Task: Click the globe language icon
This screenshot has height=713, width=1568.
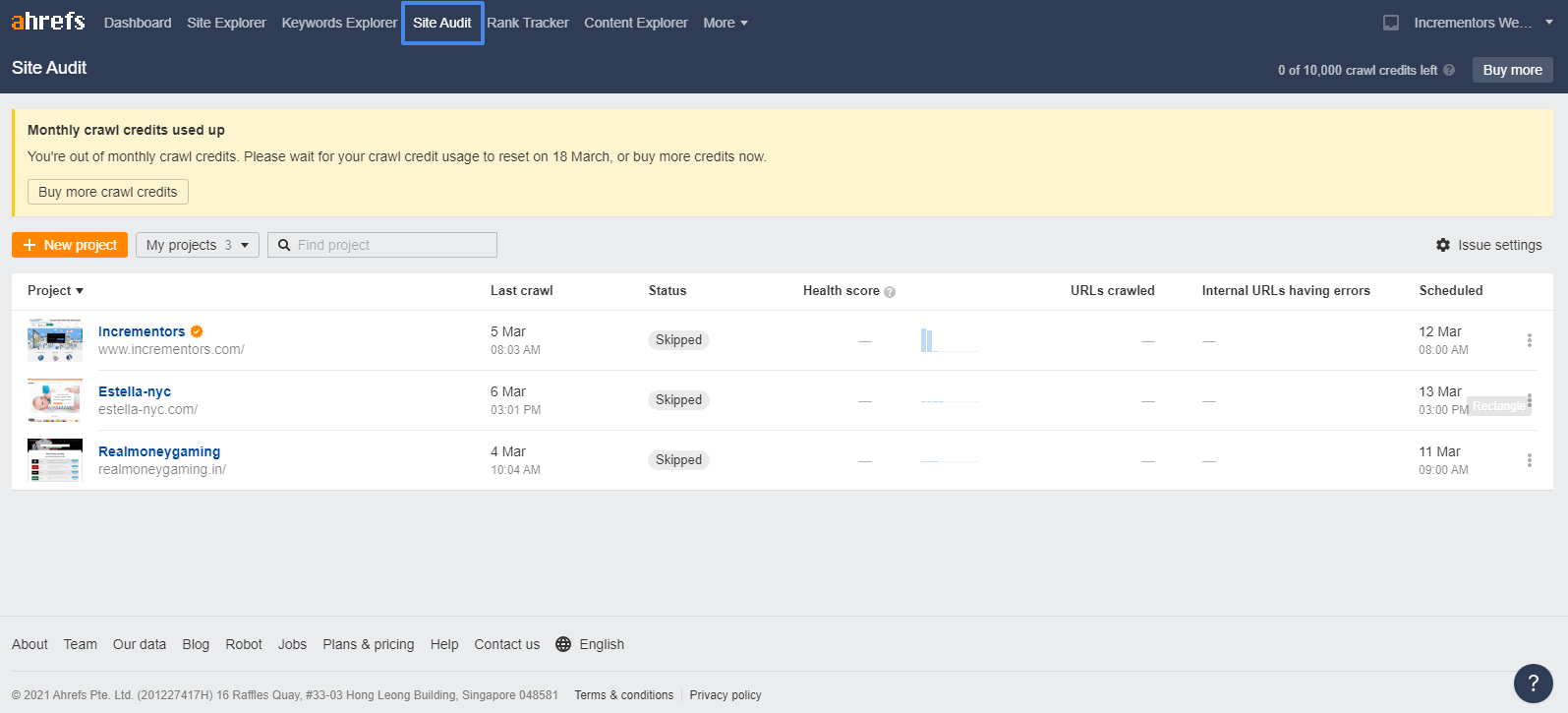Action: [x=563, y=644]
